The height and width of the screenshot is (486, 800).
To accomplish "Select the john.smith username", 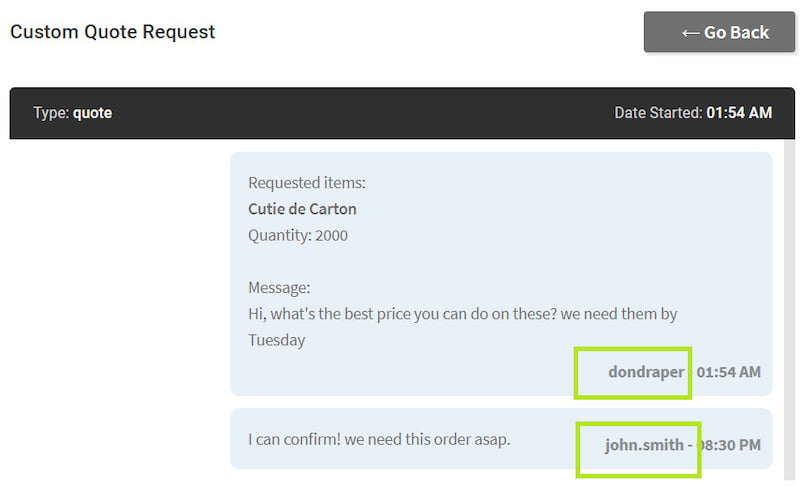I will pyautogui.click(x=644, y=444).
